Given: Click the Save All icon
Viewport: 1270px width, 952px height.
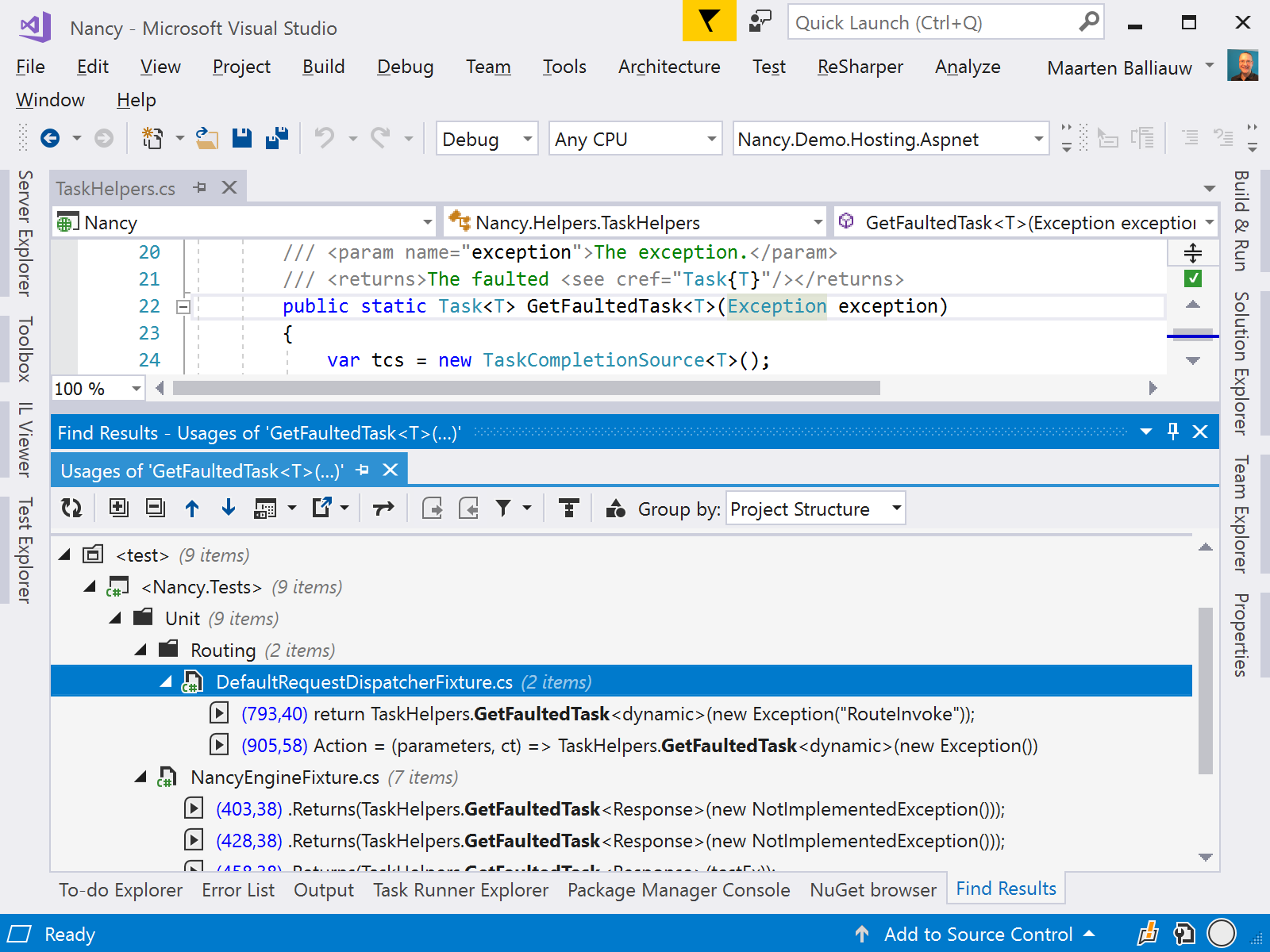Looking at the screenshot, I should point(277,138).
